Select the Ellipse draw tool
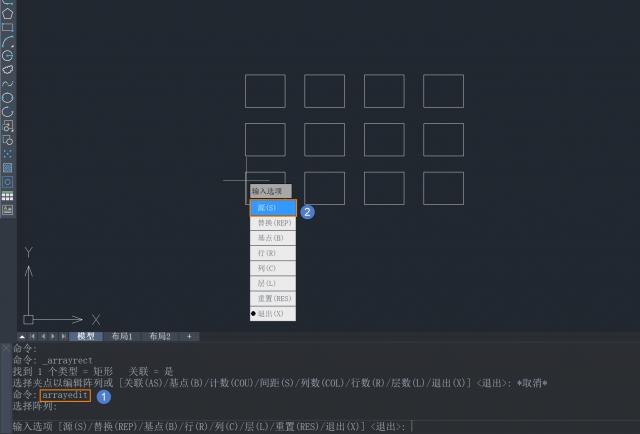This screenshot has width=640, height=434. 7,98
